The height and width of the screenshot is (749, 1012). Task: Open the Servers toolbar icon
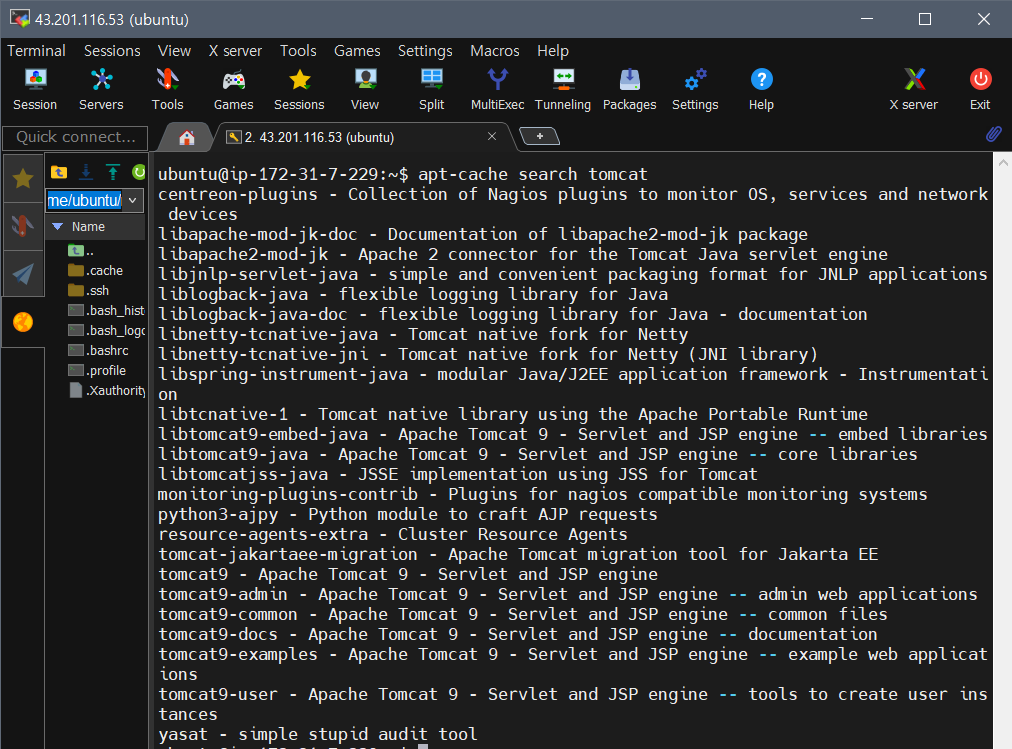(101, 89)
